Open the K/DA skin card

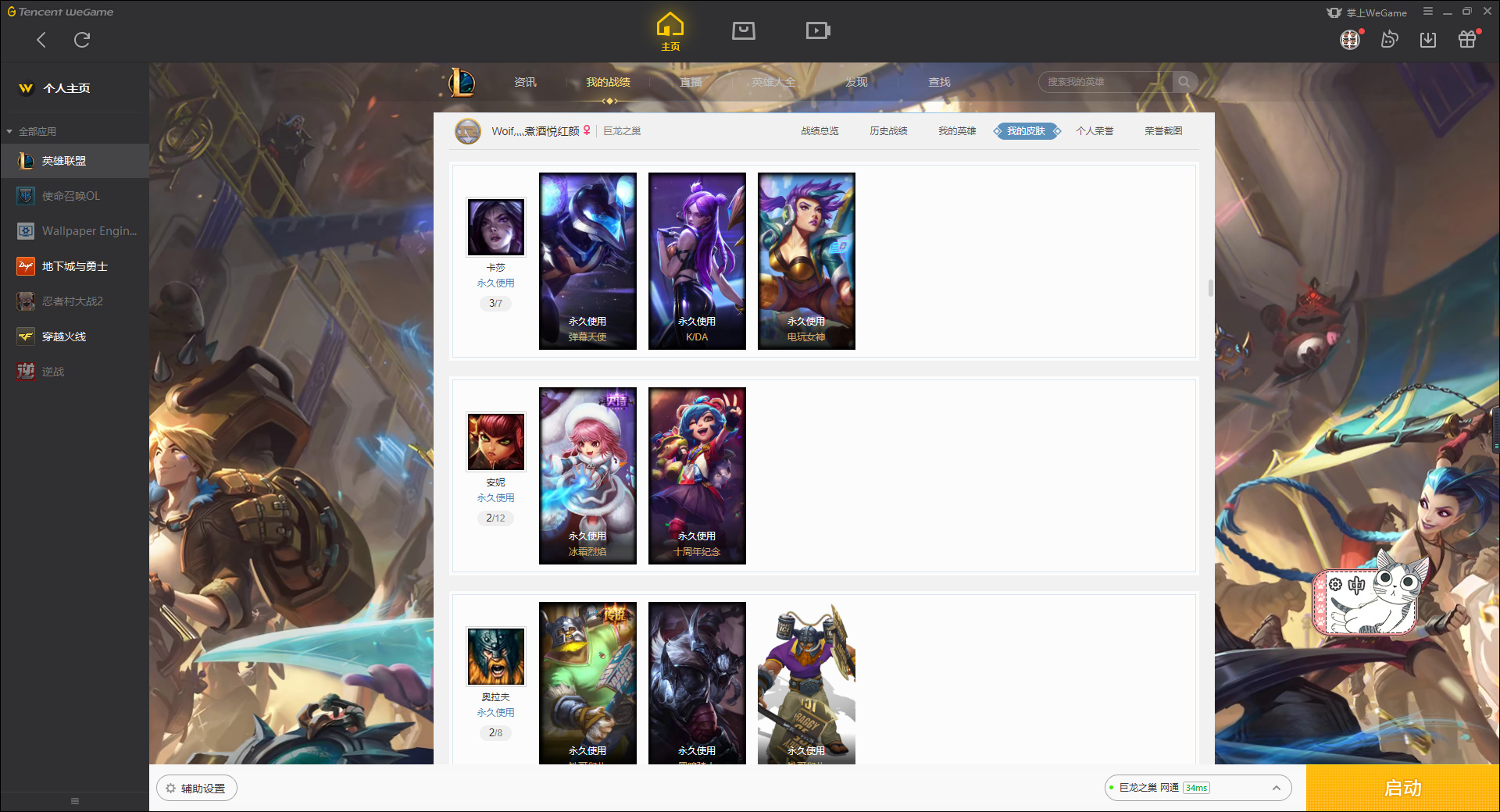pyautogui.click(x=697, y=261)
